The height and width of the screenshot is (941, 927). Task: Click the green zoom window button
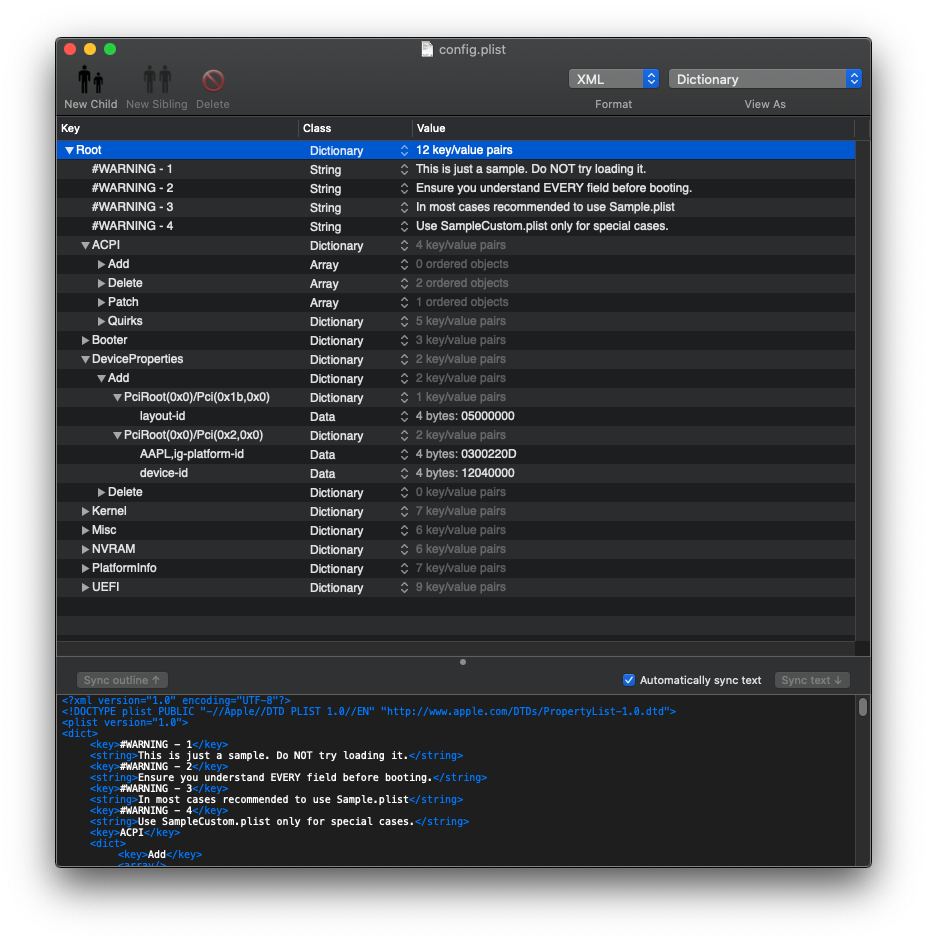(x=110, y=49)
